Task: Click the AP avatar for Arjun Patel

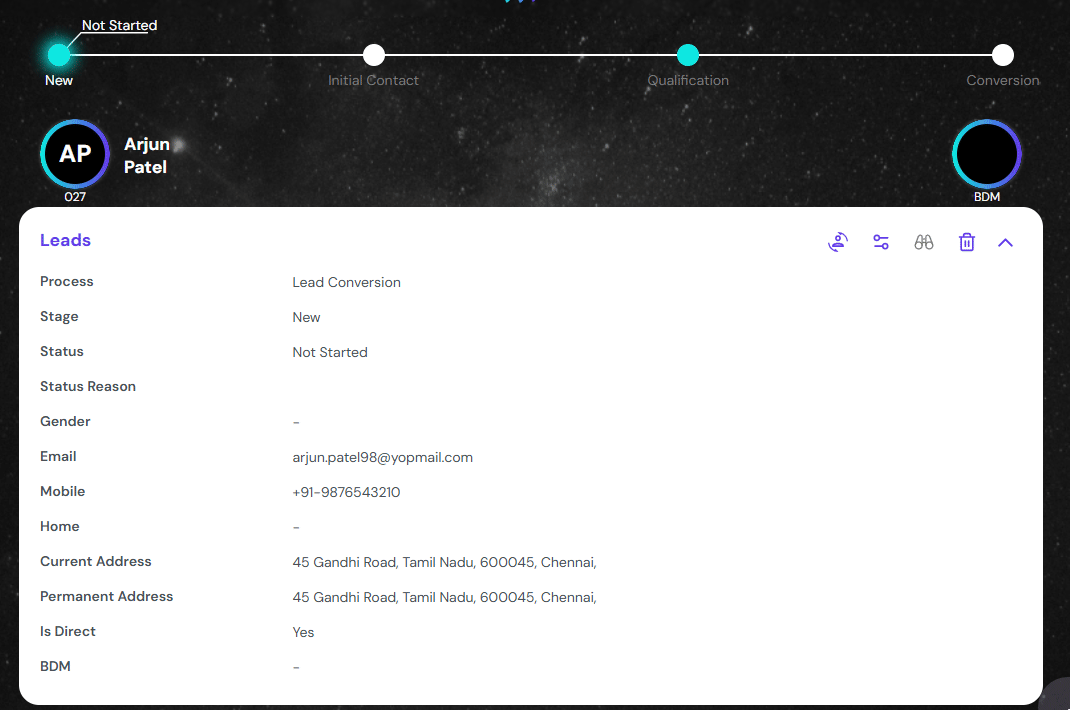Action: click(75, 154)
